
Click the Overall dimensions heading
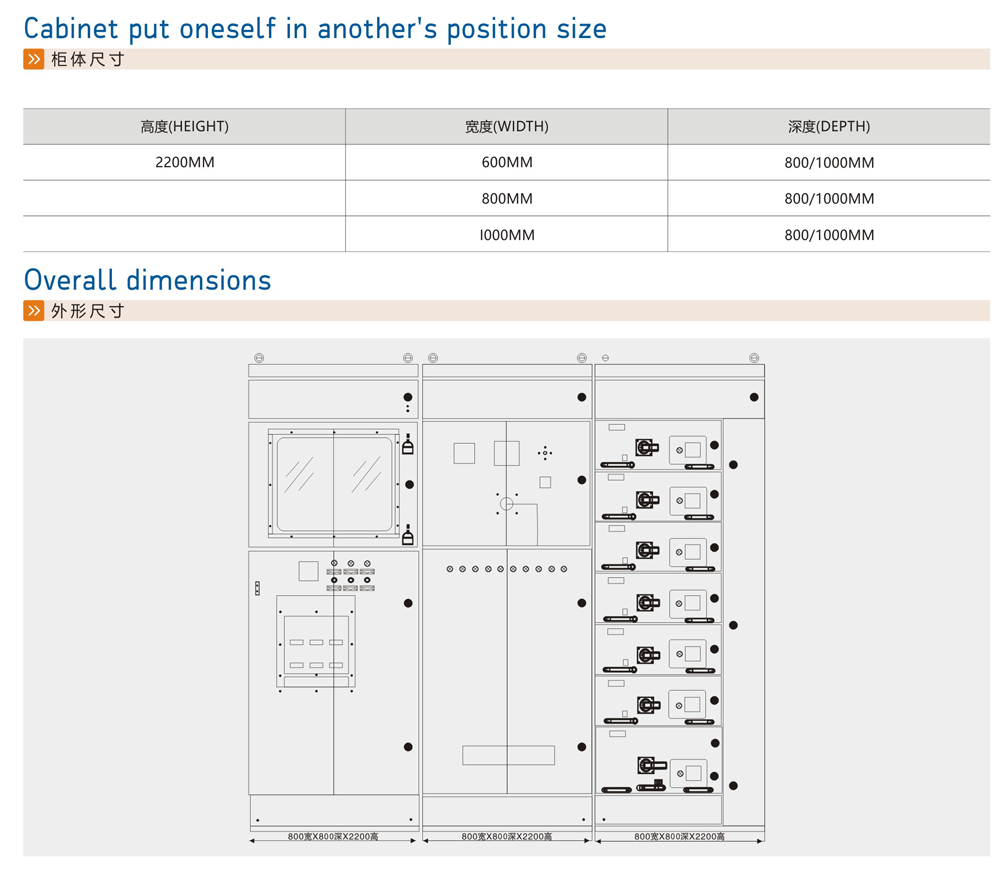147,280
